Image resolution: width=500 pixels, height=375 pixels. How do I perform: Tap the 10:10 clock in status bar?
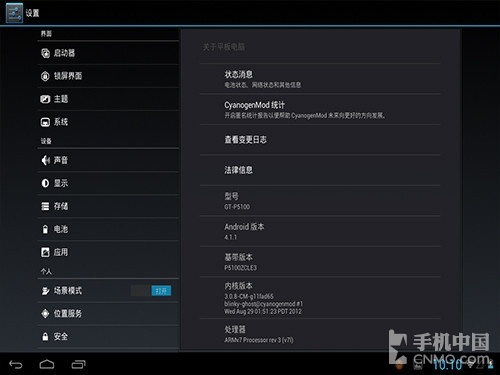(448, 365)
